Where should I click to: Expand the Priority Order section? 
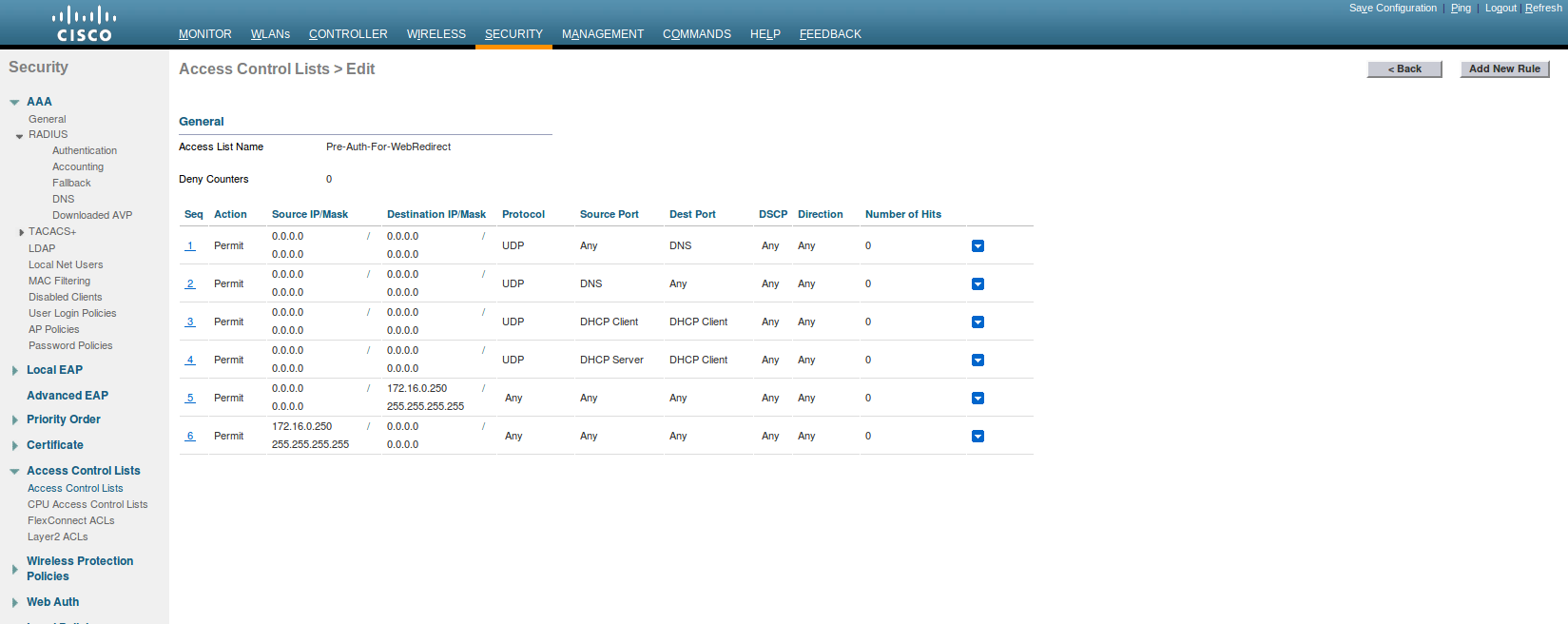pyautogui.click(x=14, y=420)
